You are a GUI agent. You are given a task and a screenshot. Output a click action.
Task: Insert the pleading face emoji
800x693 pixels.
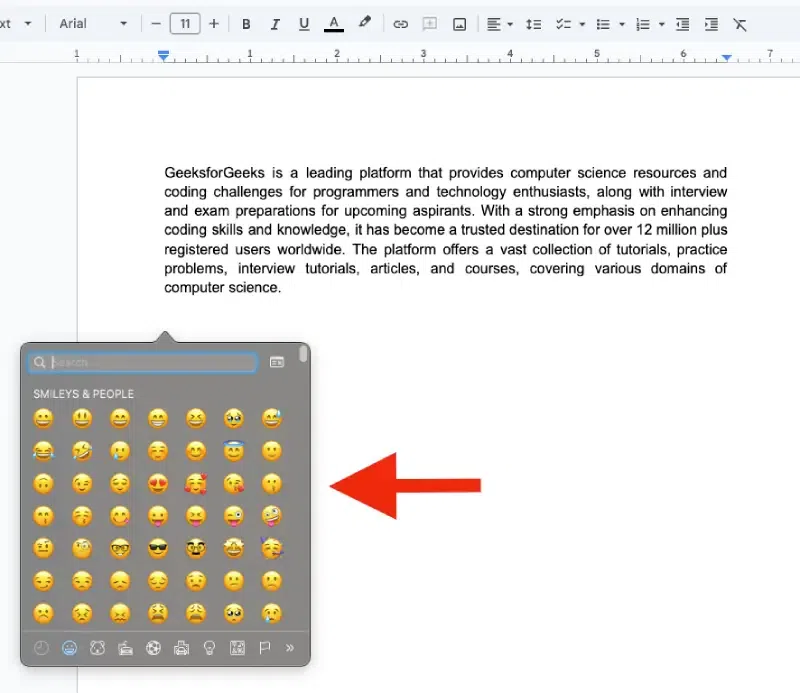(234, 613)
